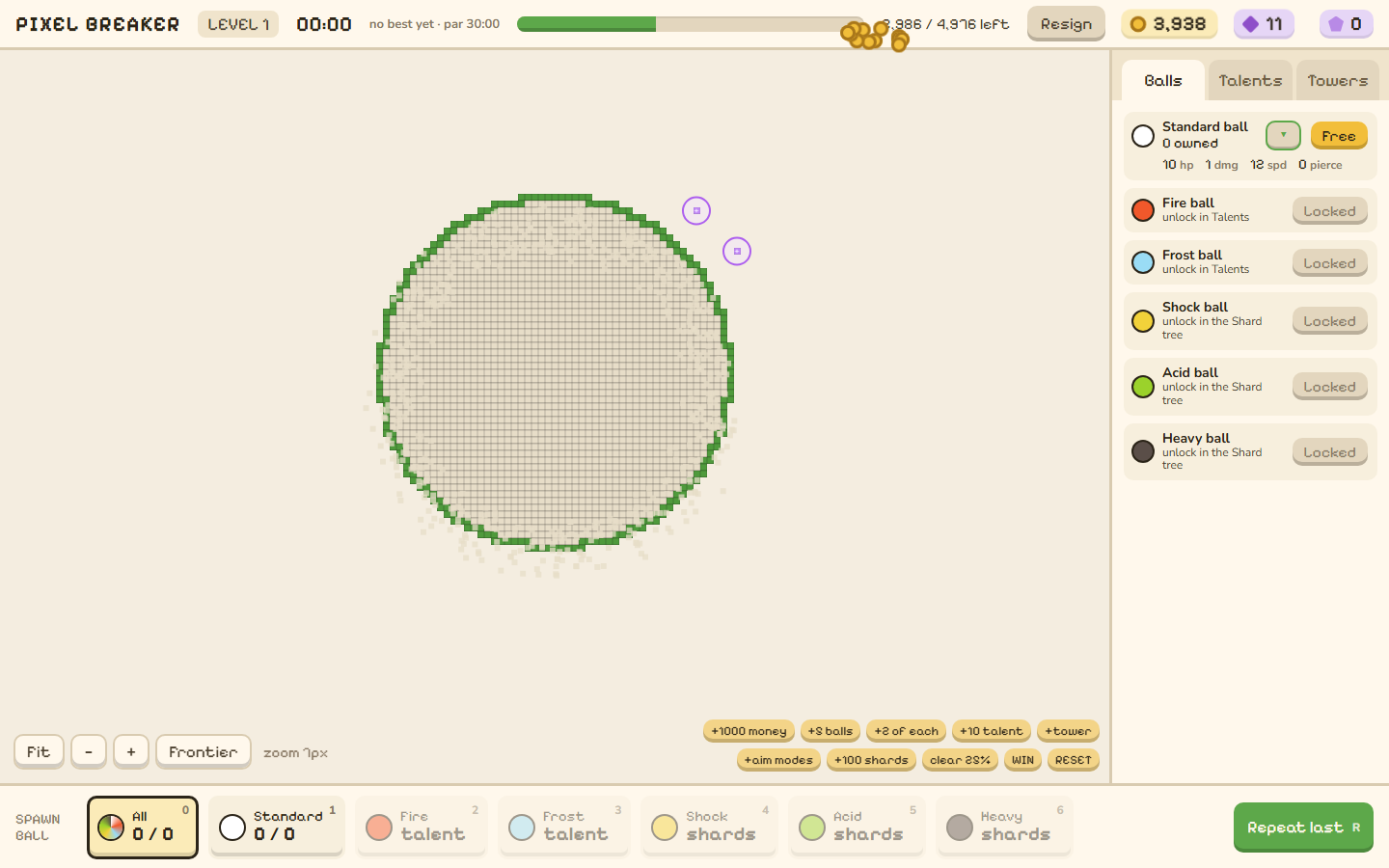Screen dimensions: 1389x868
Task: Open the Talents tab
Action: pos(1250,81)
